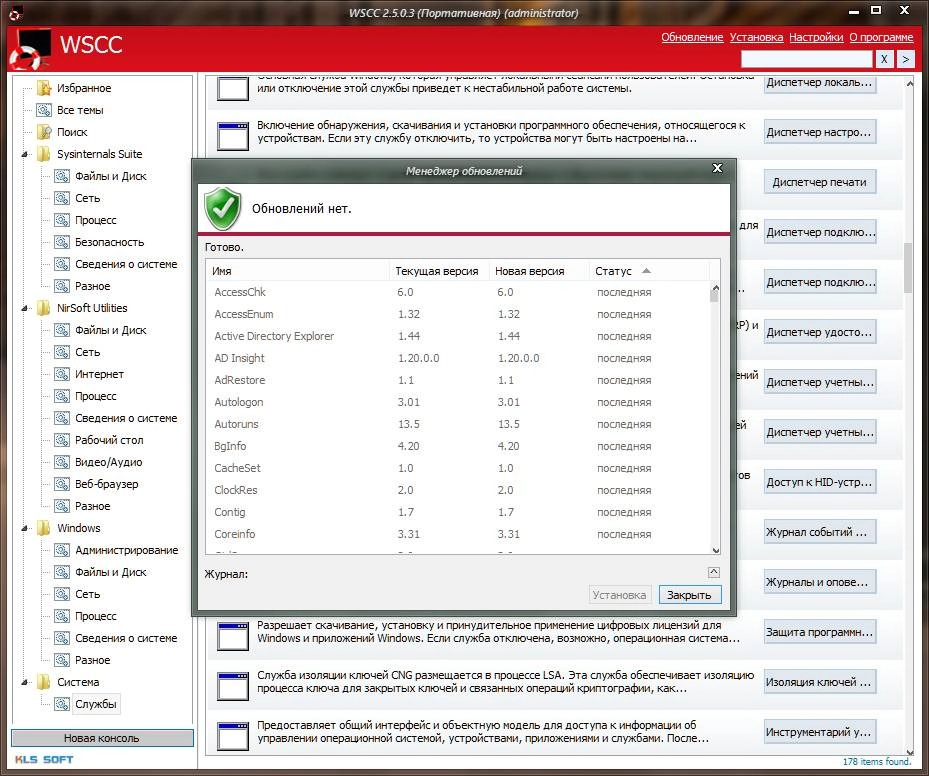Collapse the Windows tree node

coord(24,528)
